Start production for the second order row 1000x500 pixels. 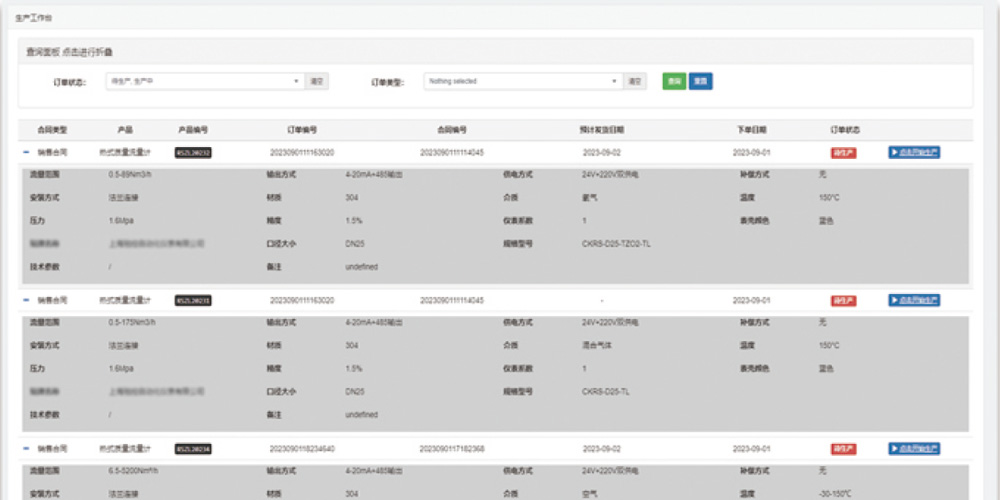(x=914, y=300)
